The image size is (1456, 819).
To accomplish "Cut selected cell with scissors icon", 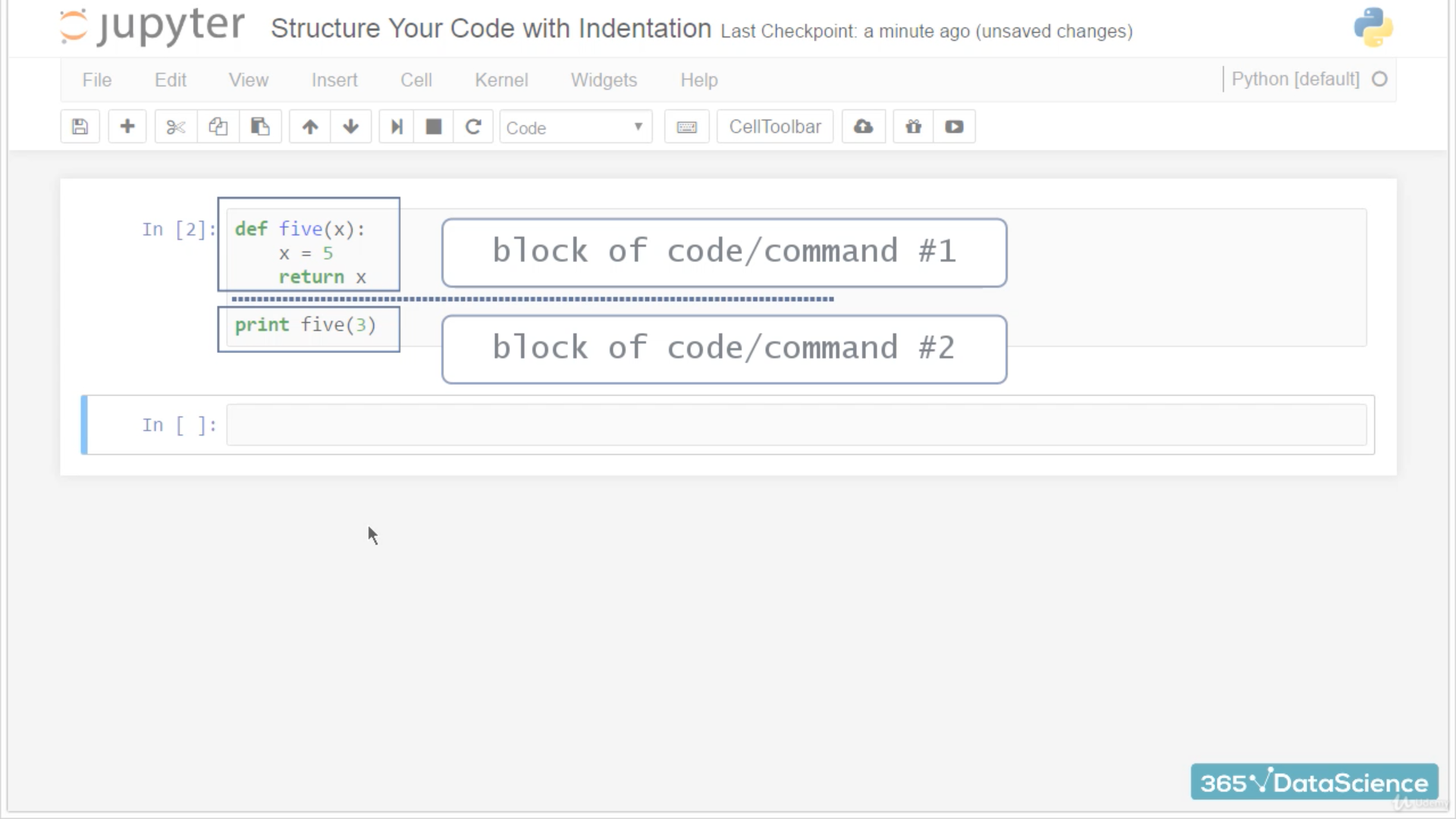I will point(176,127).
